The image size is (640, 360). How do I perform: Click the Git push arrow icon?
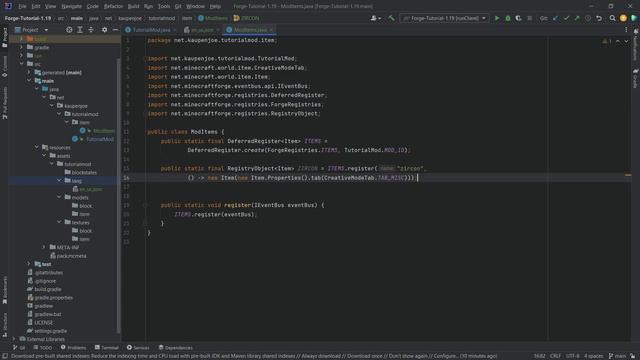pyautogui.click(x=577, y=18)
